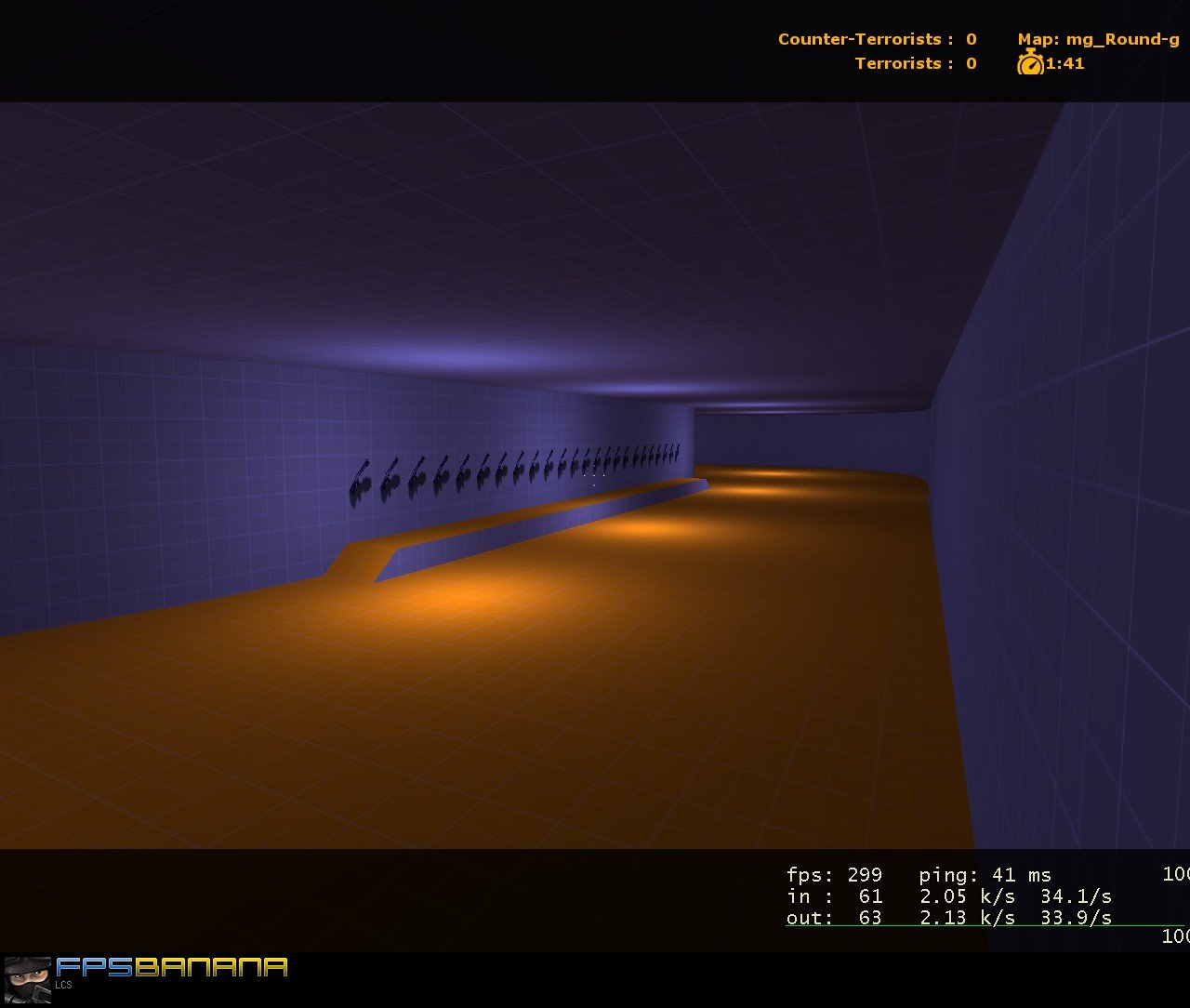Click the round timer stopwatch icon
This screenshot has width=1190, height=1008.
coord(1030,63)
